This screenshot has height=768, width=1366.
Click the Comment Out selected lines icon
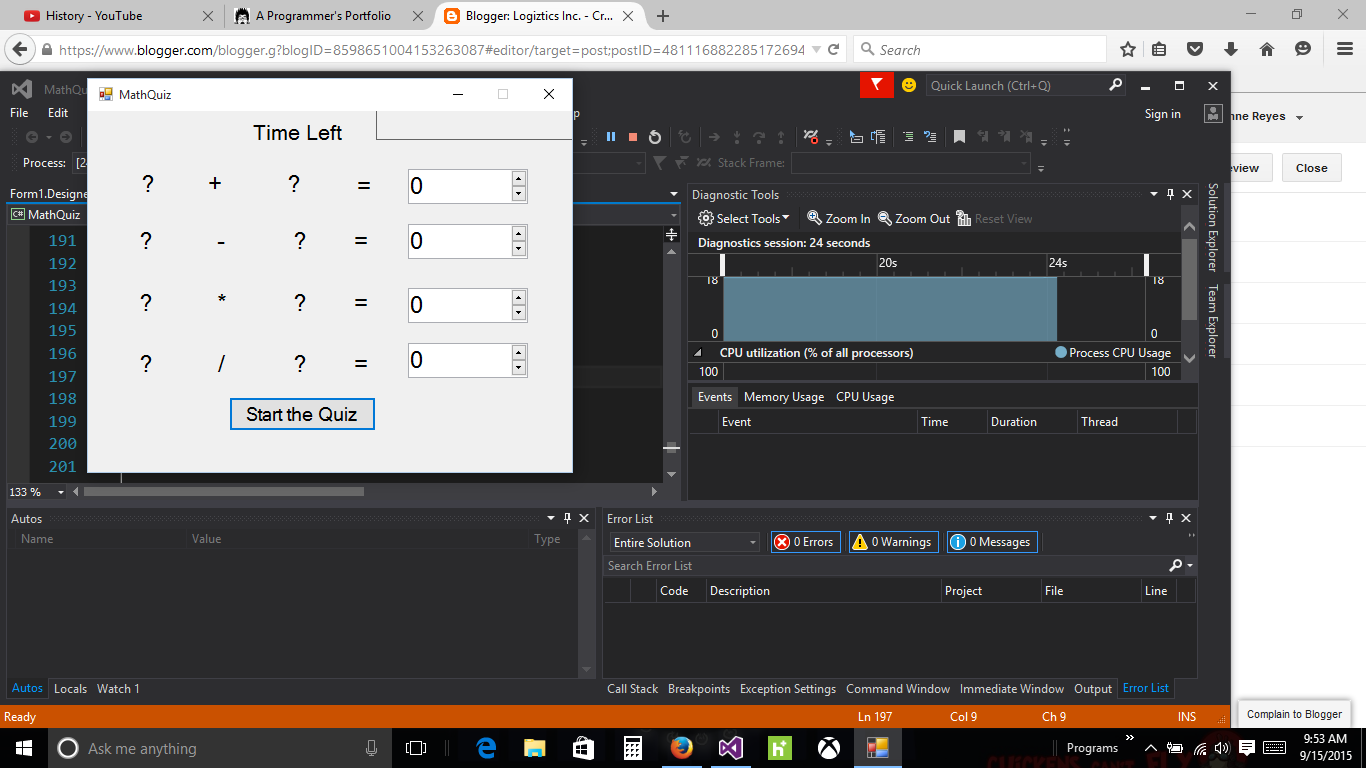point(909,136)
